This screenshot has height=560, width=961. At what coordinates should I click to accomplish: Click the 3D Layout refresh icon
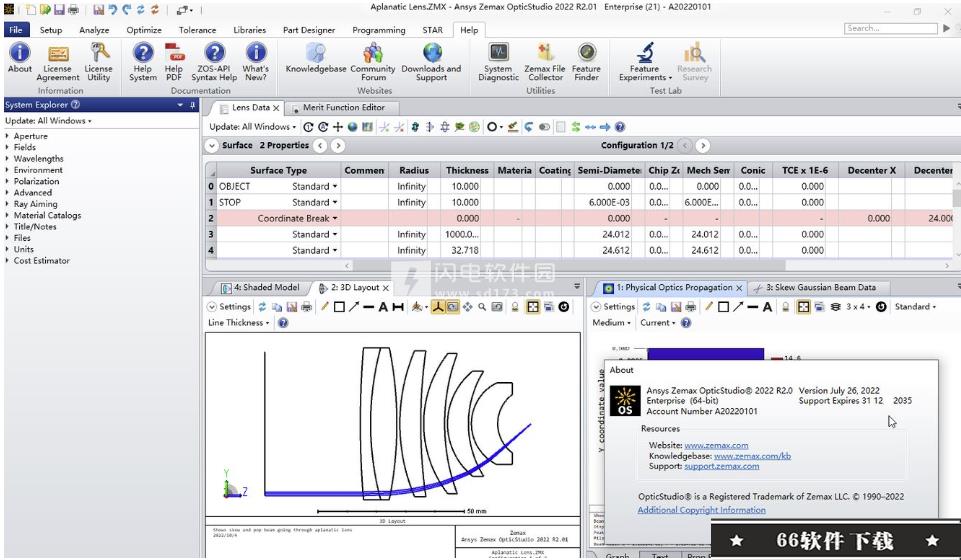click(262, 307)
